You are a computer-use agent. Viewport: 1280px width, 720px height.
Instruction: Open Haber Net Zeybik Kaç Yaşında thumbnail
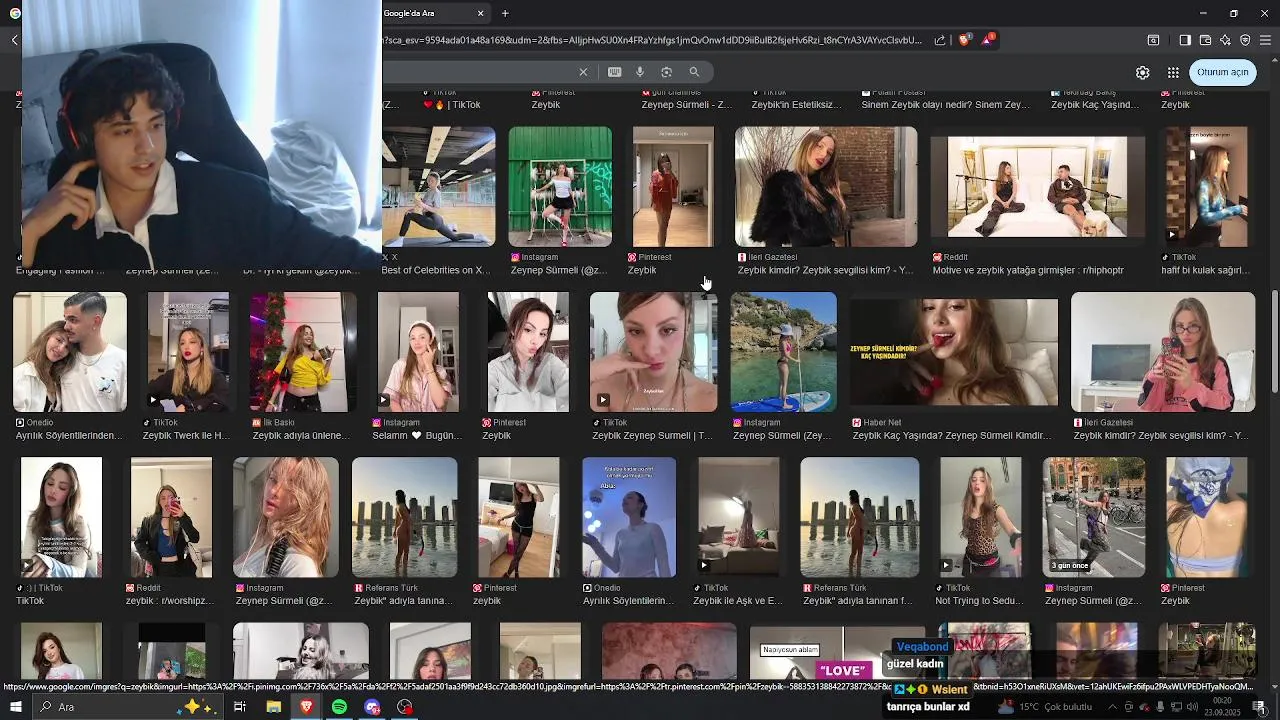coord(954,352)
